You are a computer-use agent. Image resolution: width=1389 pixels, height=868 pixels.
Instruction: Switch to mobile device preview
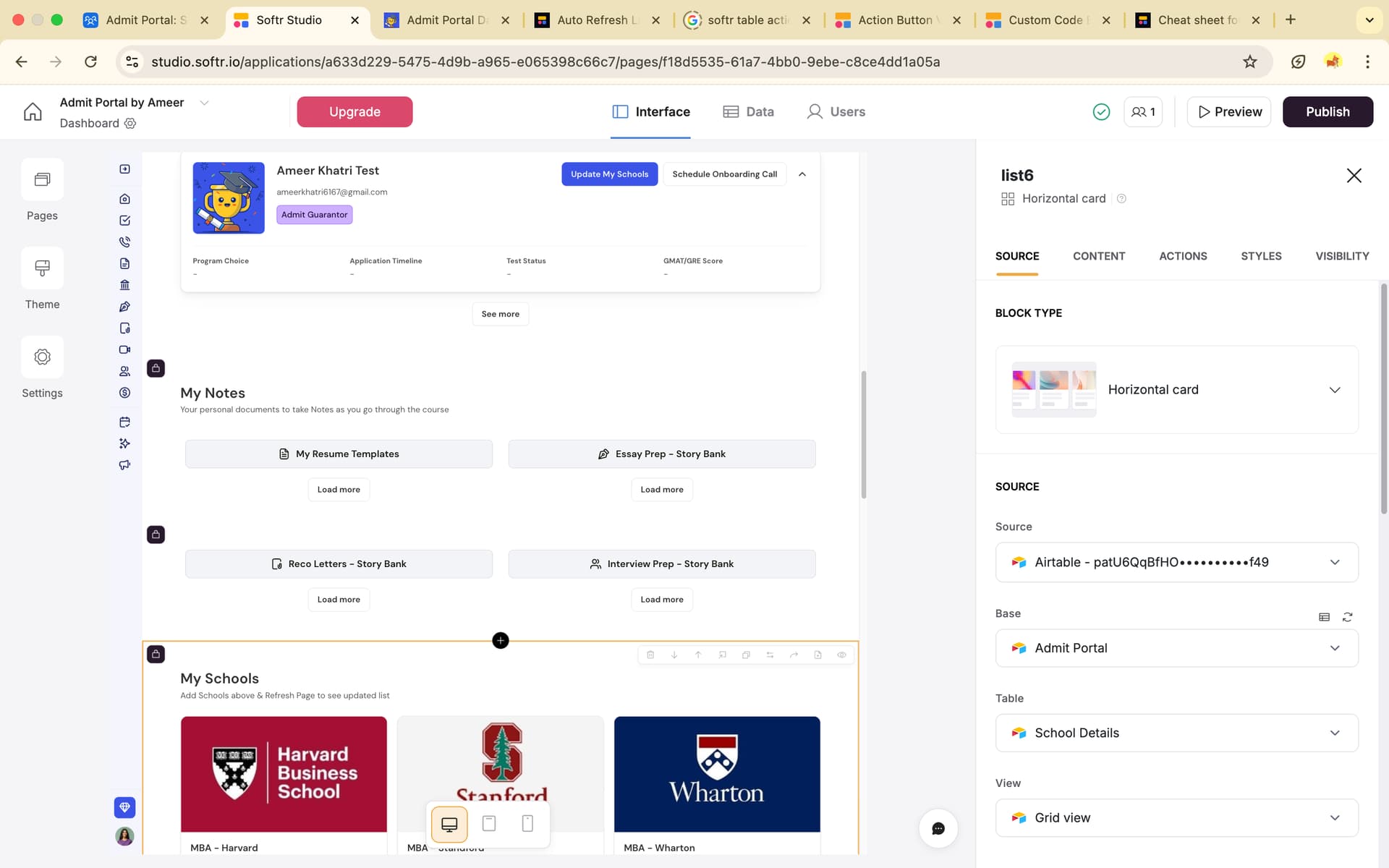tap(527, 824)
